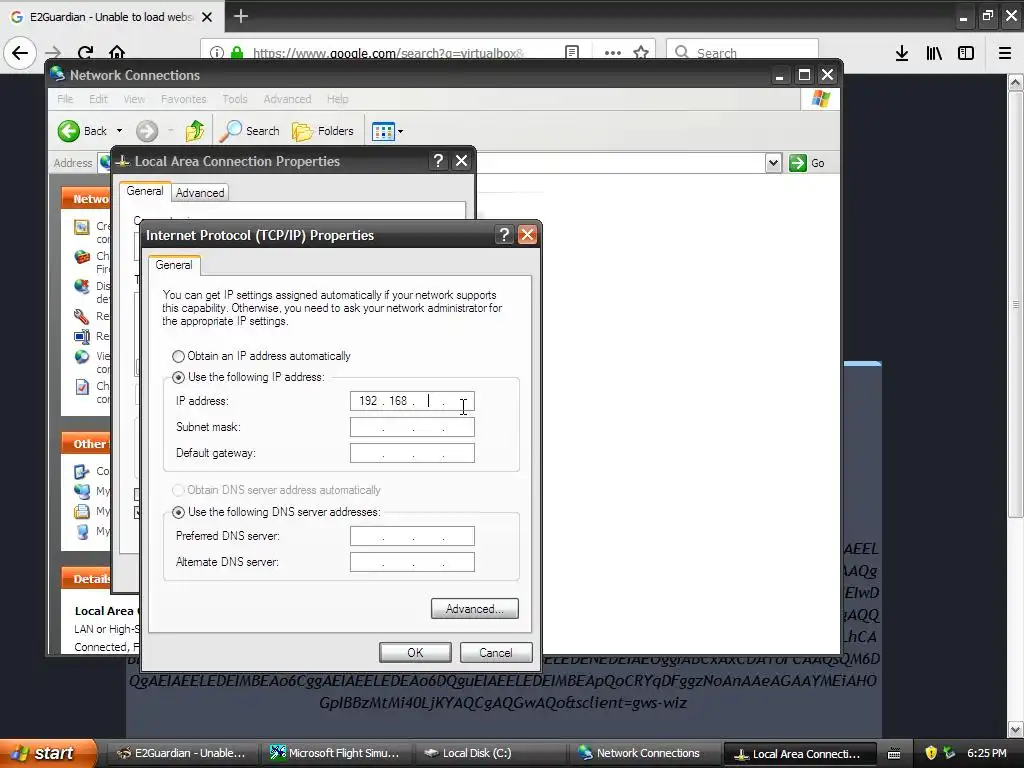Open Tools menu in Network Connections

(x=235, y=99)
